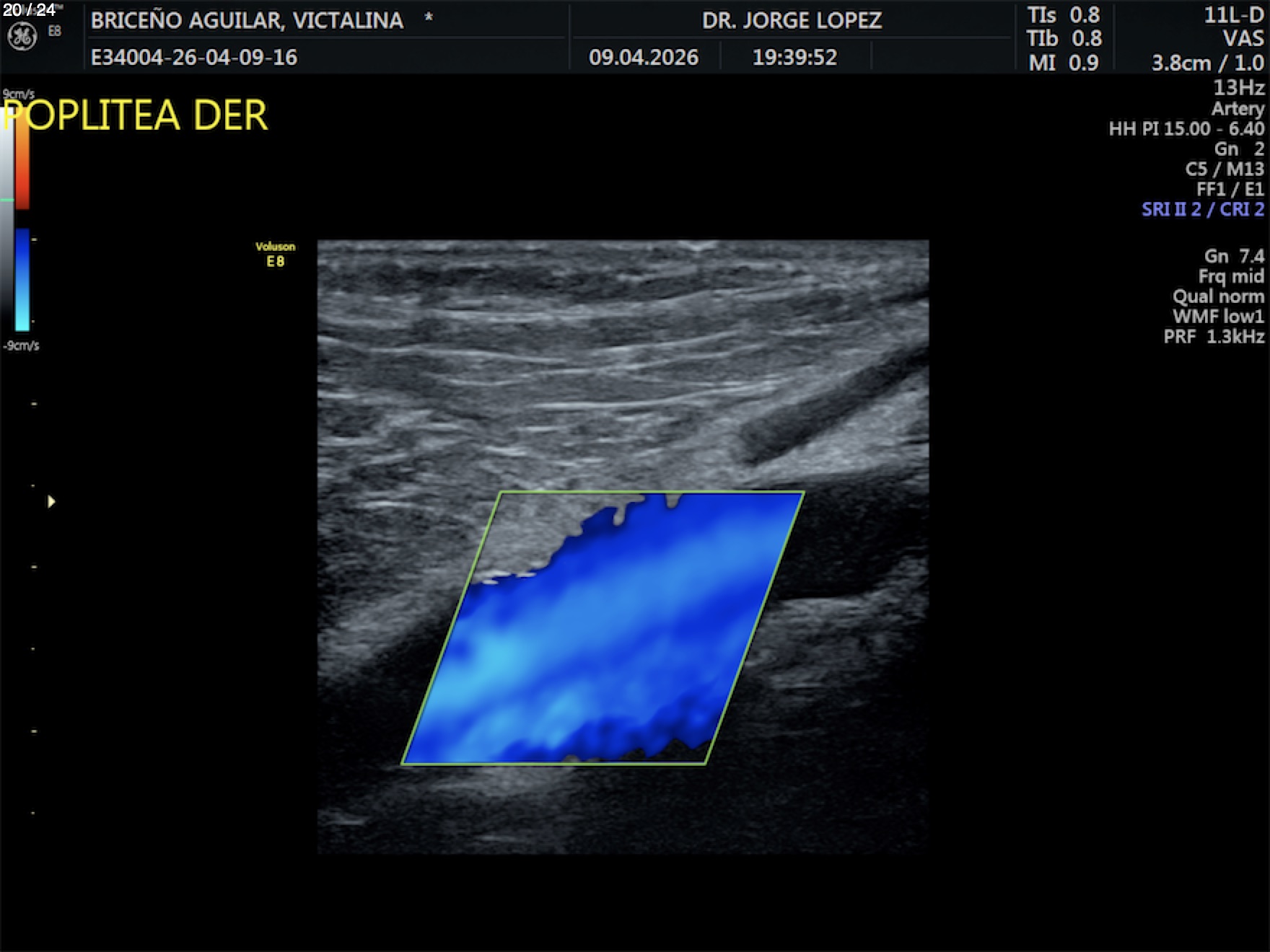1270x952 pixels.
Task: Click the 3.8cm / 1.0 depth readout
Action: click(1207, 63)
